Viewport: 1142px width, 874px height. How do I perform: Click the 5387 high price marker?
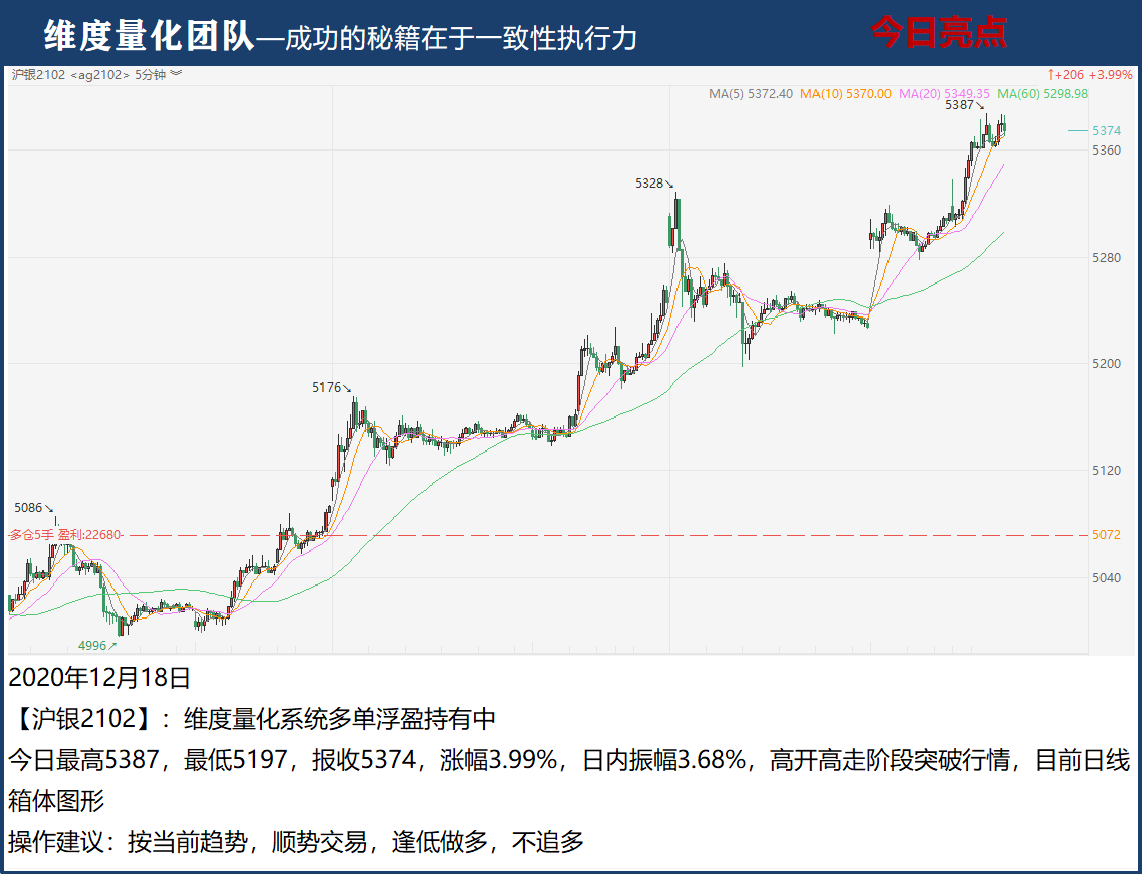click(960, 105)
